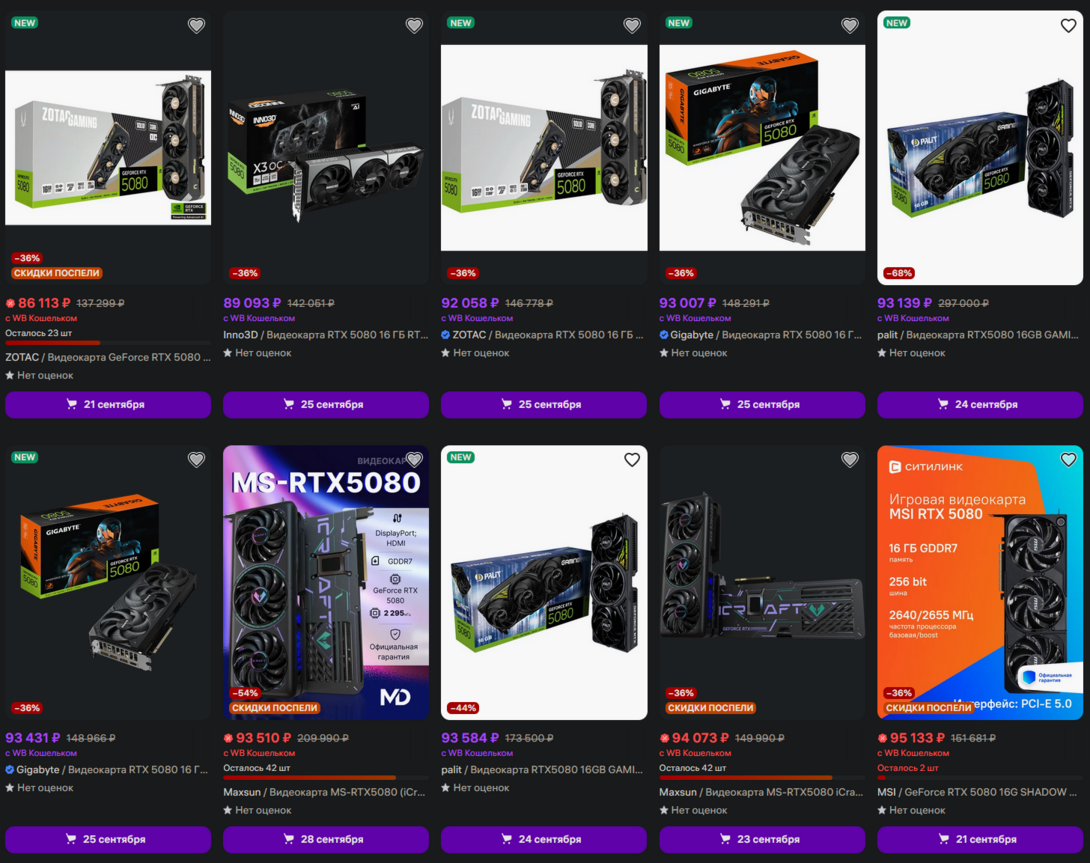Favorite the ZOTAC RTX 5080 at 86 113 ₽

pos(196,26)
